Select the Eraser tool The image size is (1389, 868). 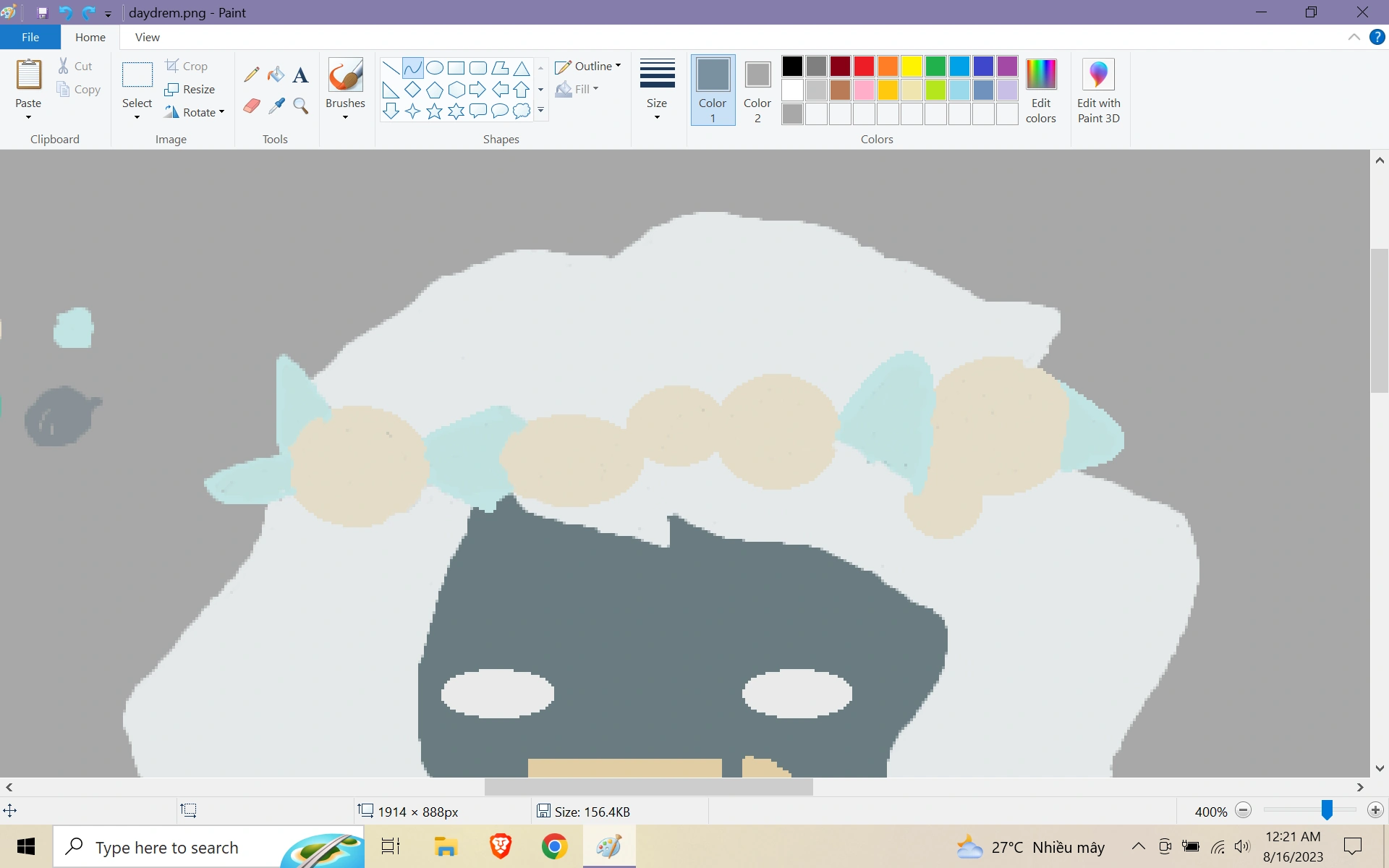(251, 106)
